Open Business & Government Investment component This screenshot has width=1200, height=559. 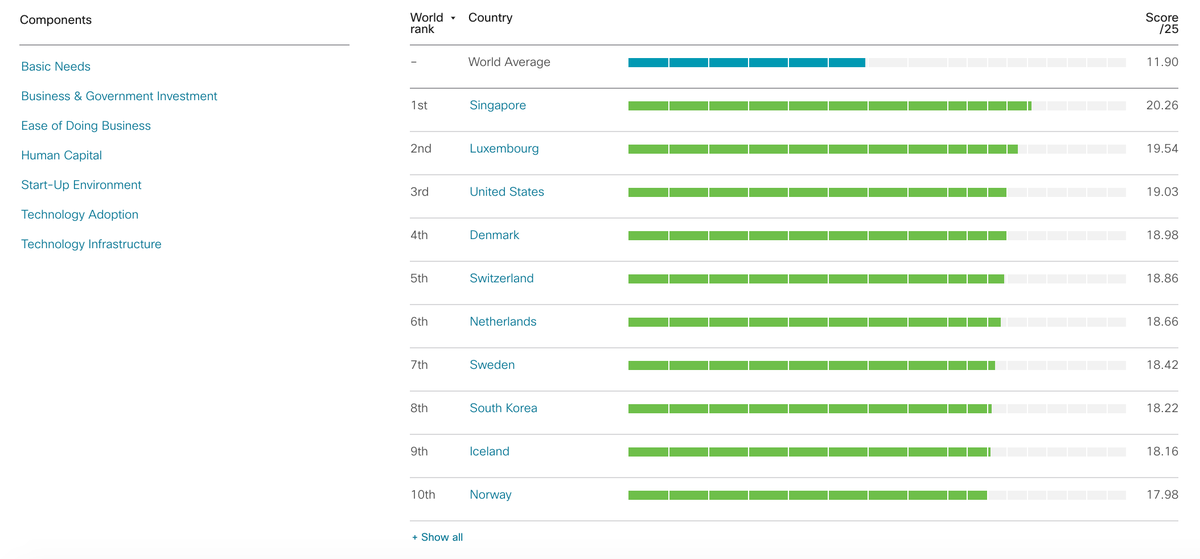[119, 96]
